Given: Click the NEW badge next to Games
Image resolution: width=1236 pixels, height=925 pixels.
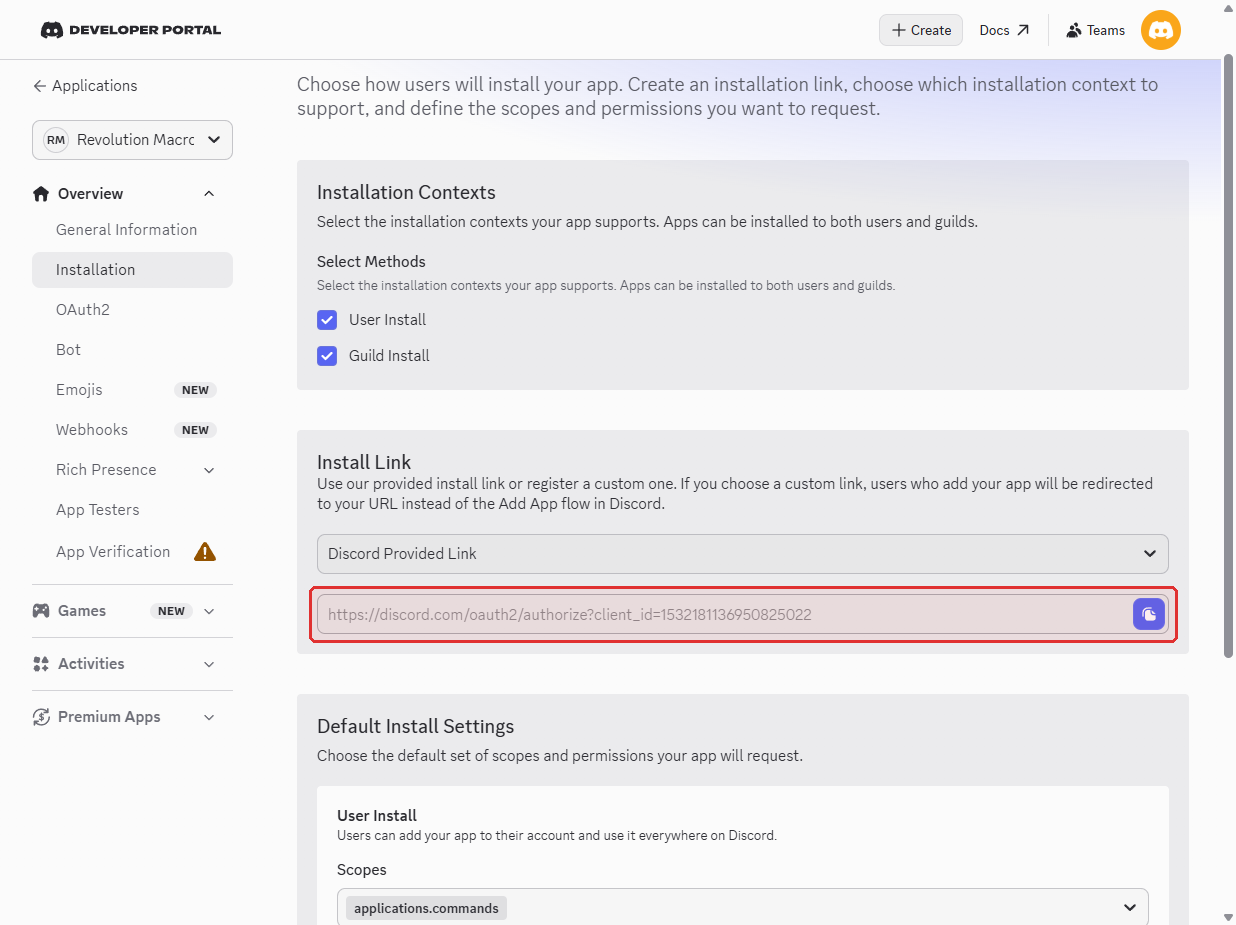Looking at the screenshot, I should [x=171, y=611].
